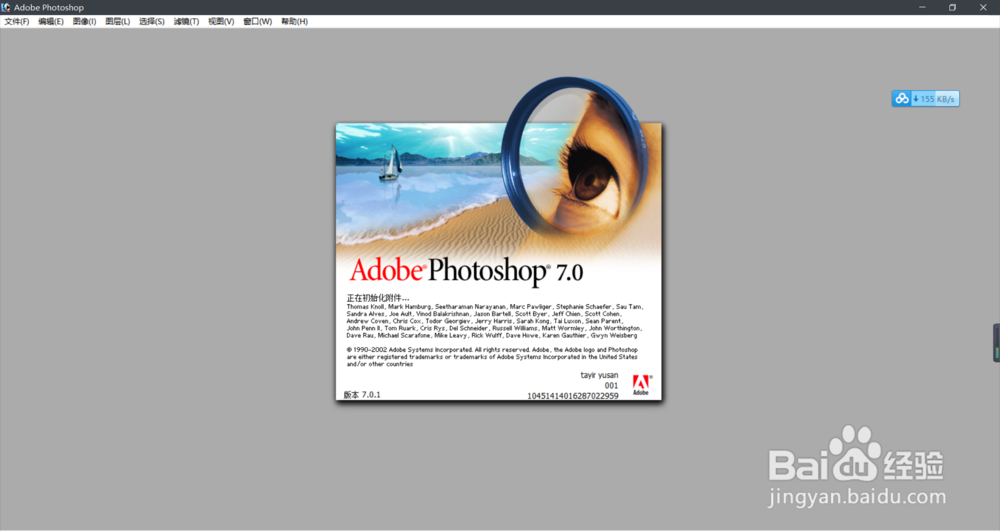
Task: Open the 文件(F) menu
Action: tap(17, 22)
